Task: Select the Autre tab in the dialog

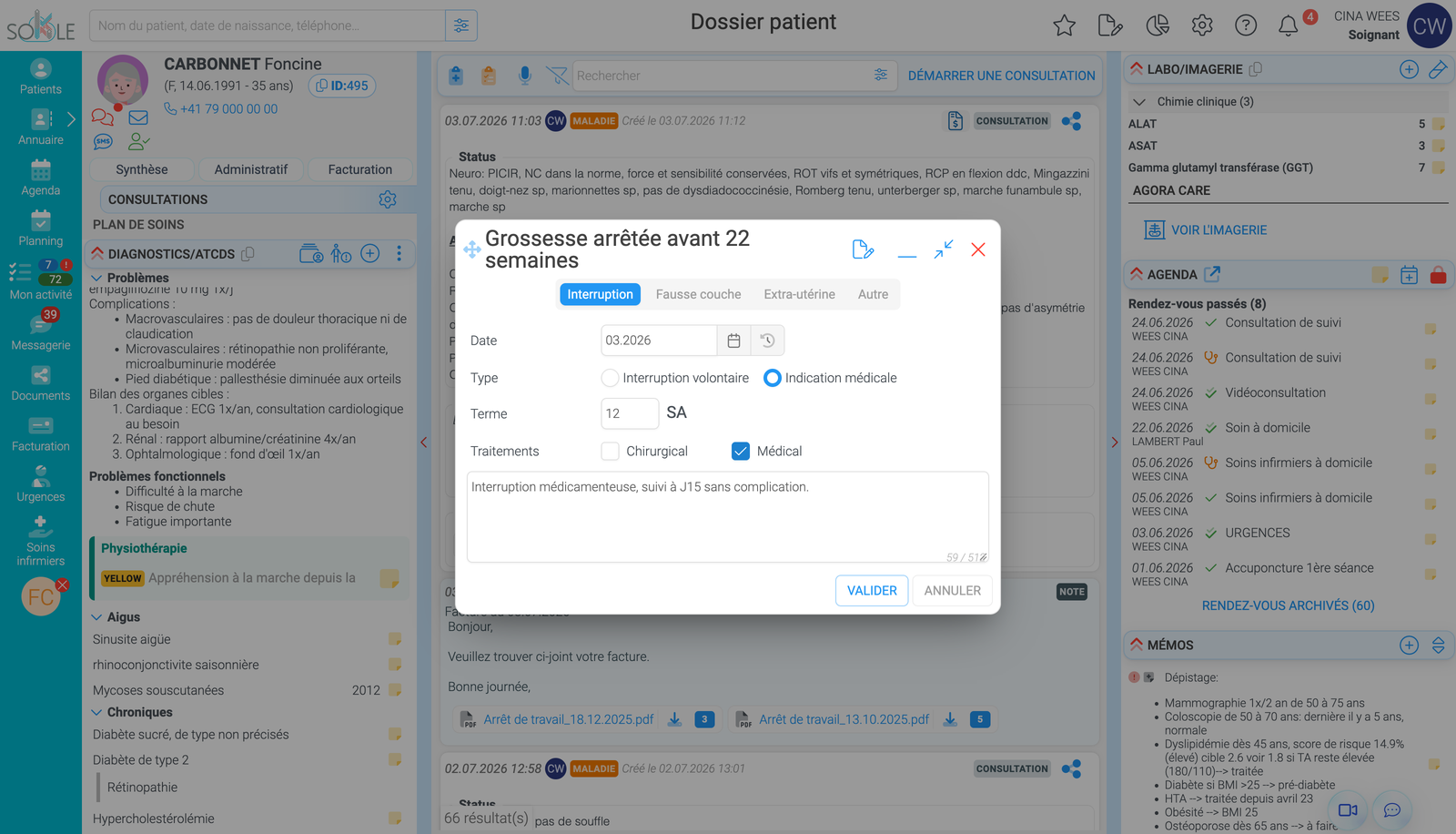Action: (873, 294)
